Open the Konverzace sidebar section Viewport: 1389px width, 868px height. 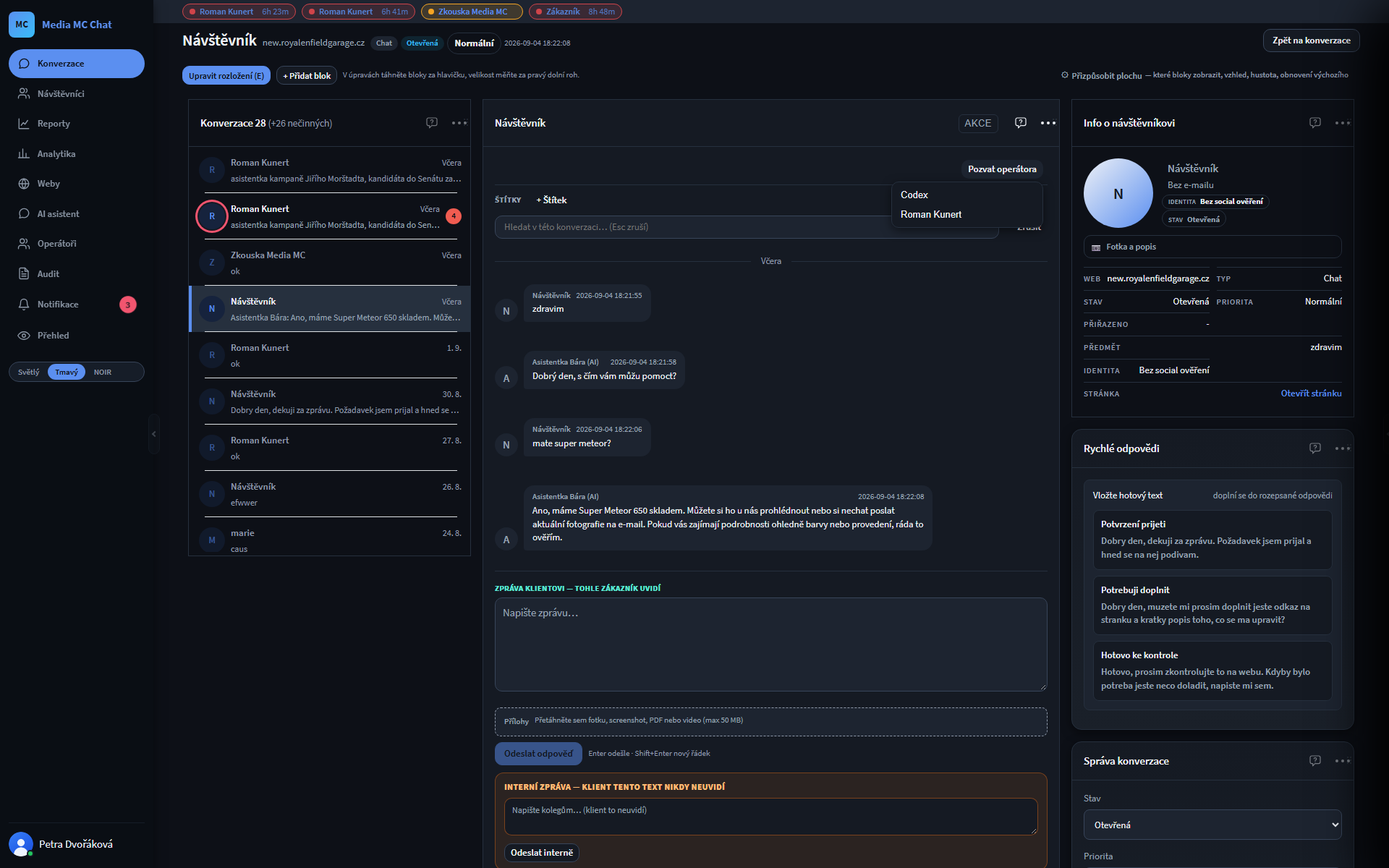77,64
